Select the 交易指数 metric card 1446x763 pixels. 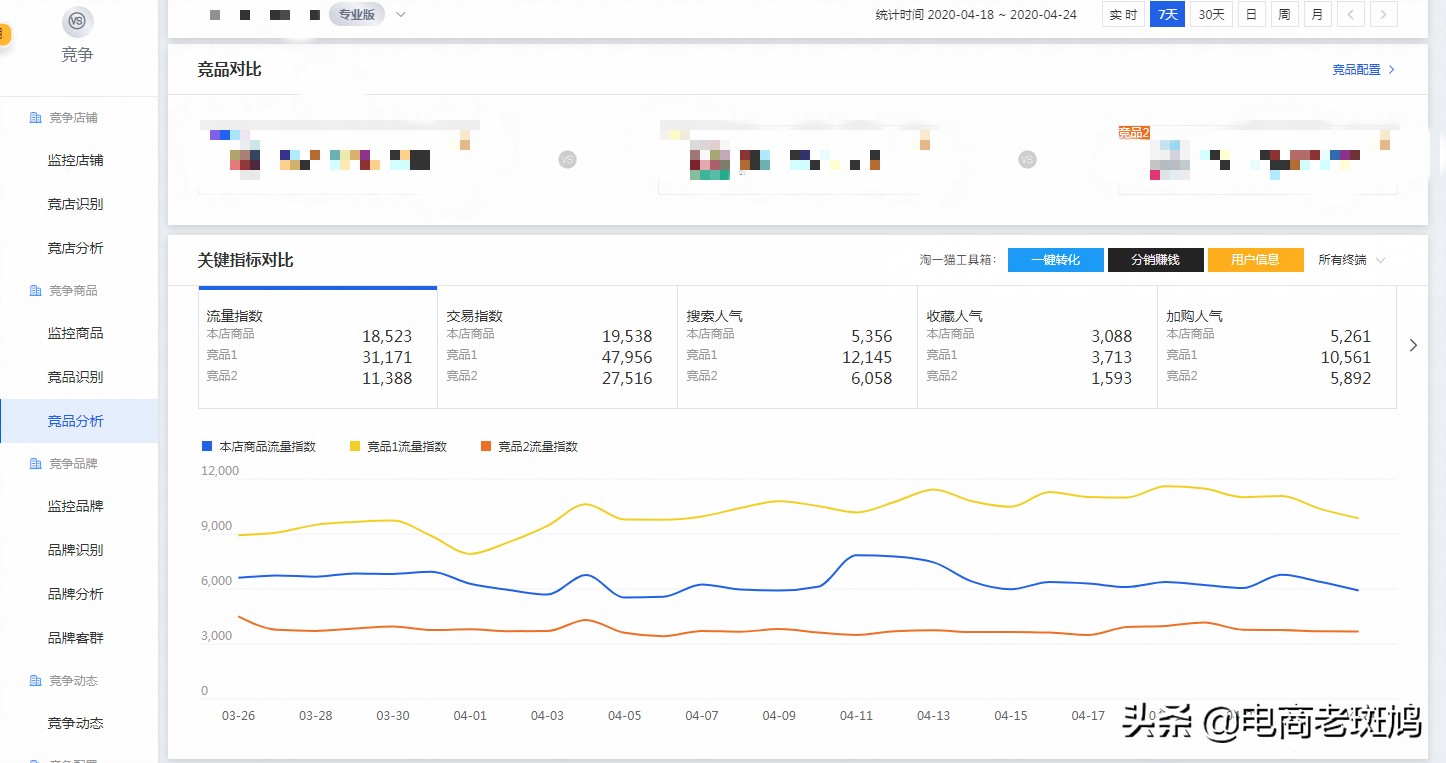(558, 348)
